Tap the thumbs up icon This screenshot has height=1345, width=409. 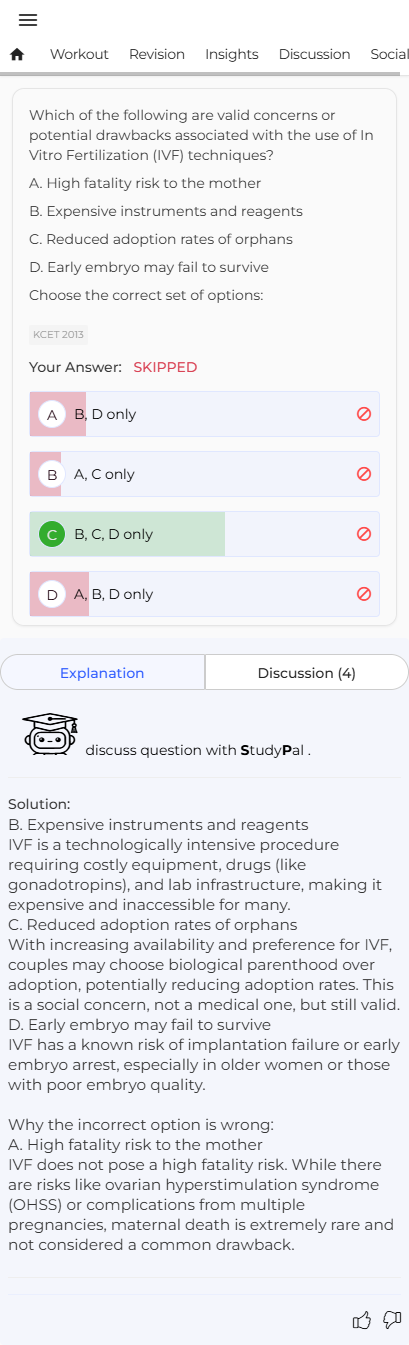coord(362,1321)
